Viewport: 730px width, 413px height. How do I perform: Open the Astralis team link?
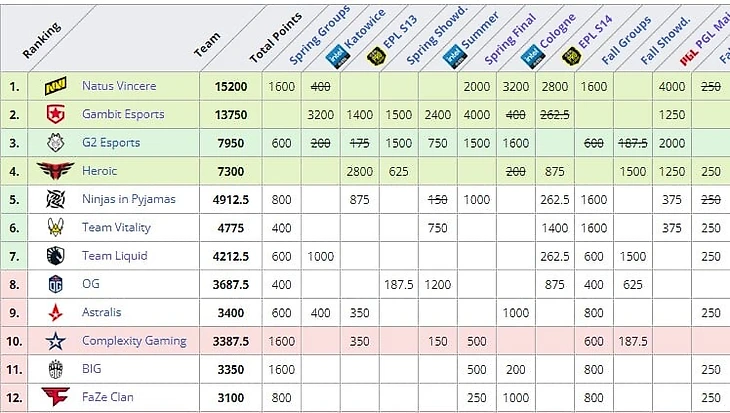101,312
